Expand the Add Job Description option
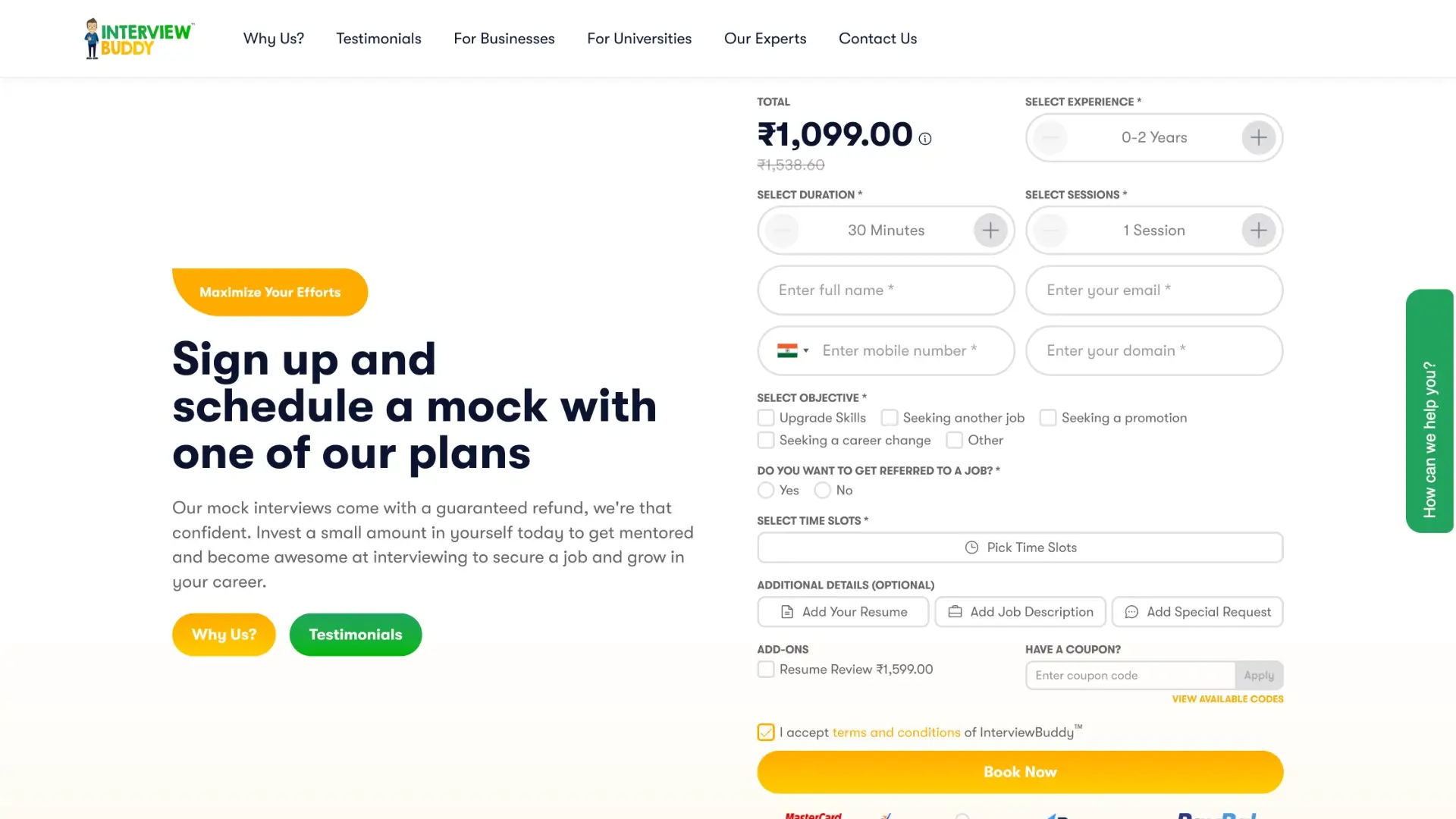Image resolution: width=1456 pixels, height=819 pixels. [1020, 612]
